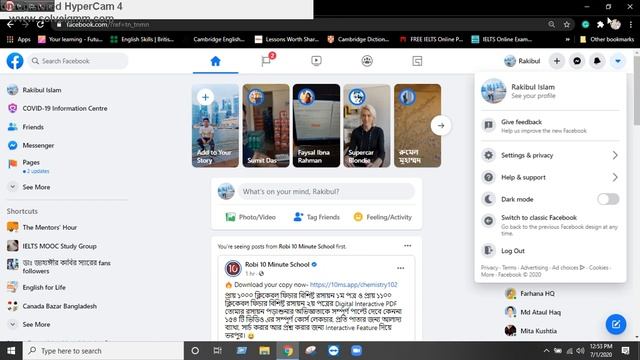Expand Settings & privacy submenu
The width and height of the screenshot is (640, 360).
click(550, 155)
